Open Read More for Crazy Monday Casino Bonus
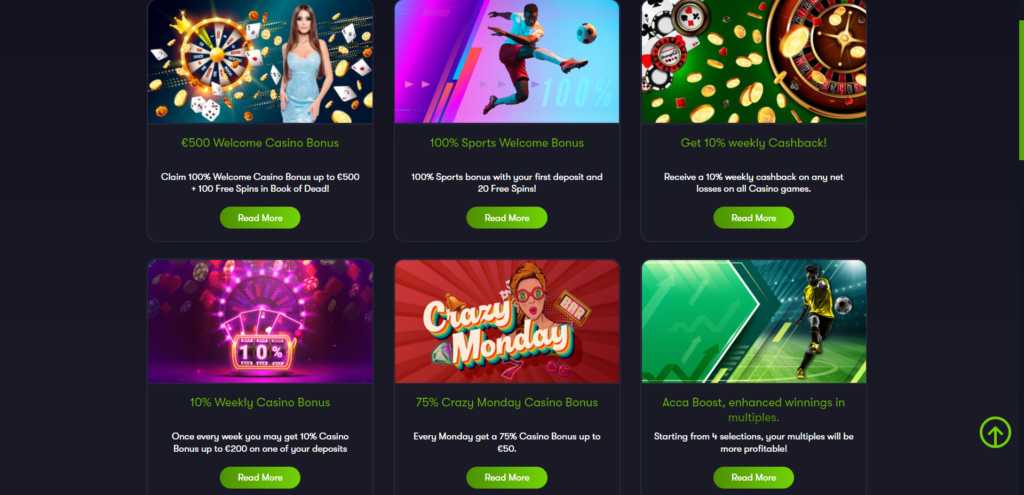 click(507, 477)
